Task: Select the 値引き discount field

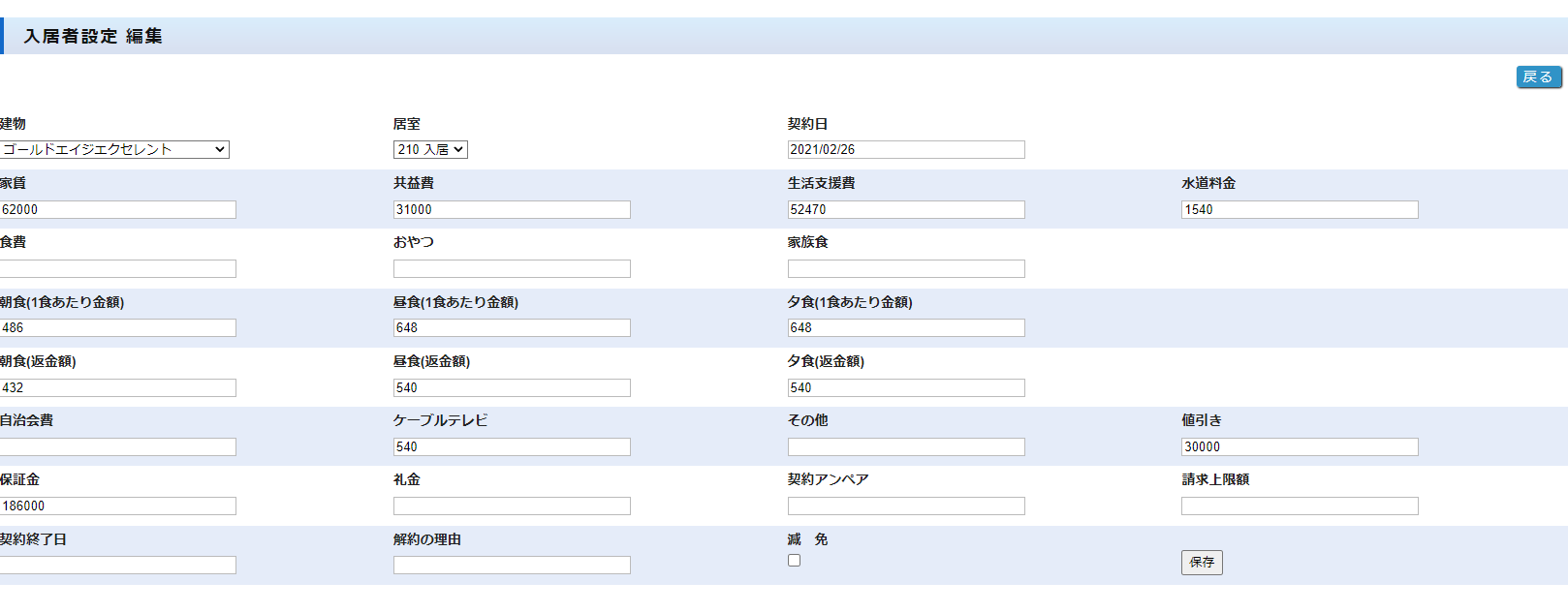Action: click(1299, 446)
